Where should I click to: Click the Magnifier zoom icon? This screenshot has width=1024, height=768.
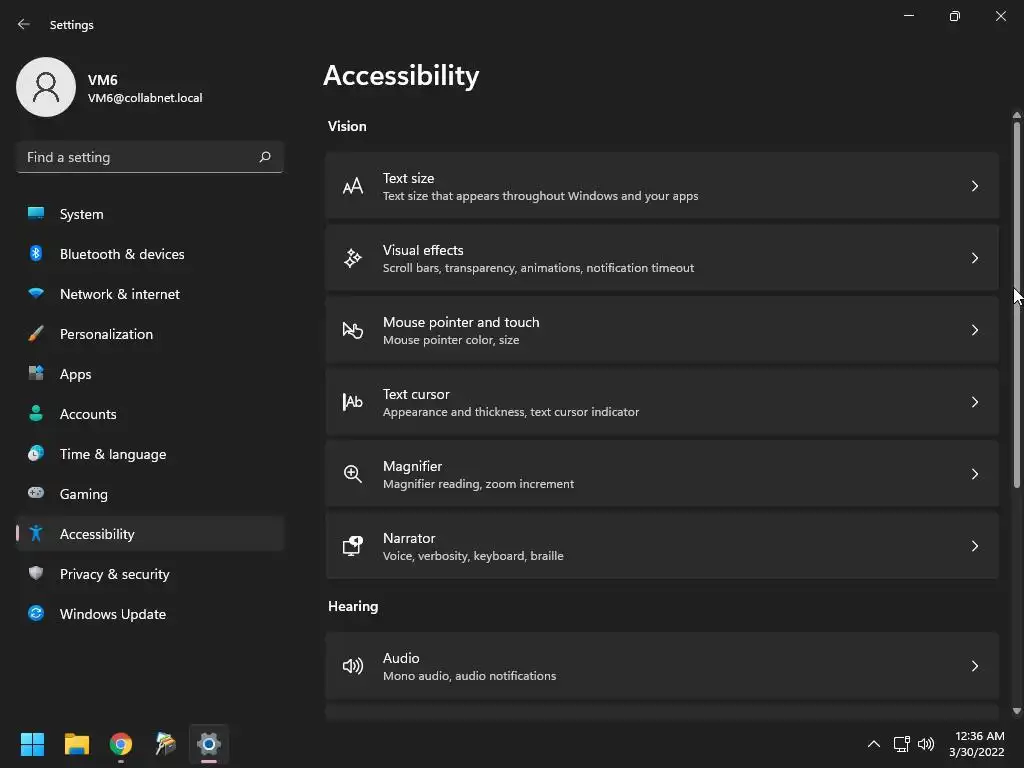pyautogui.click(x=353, y=474)
